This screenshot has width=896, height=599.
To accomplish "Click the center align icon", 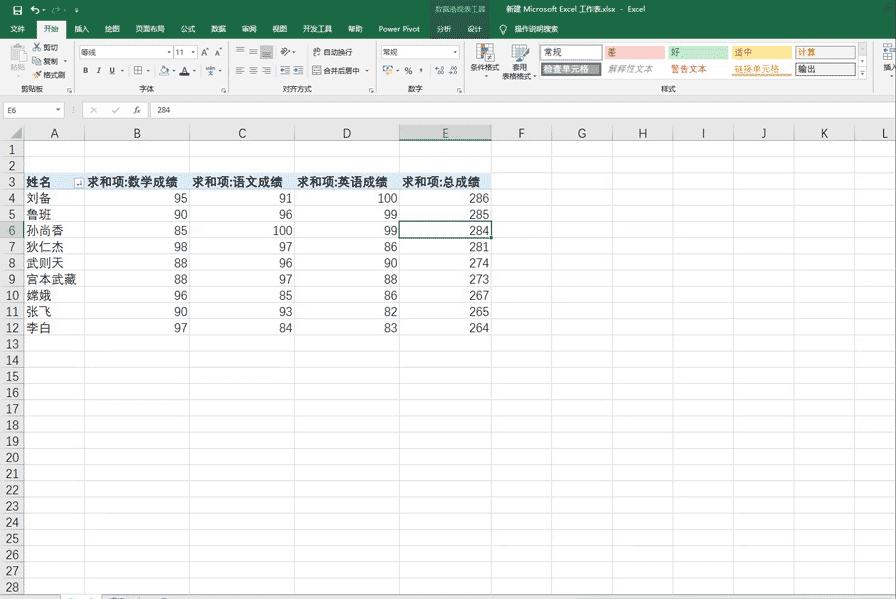I will (x=253, y=71).
